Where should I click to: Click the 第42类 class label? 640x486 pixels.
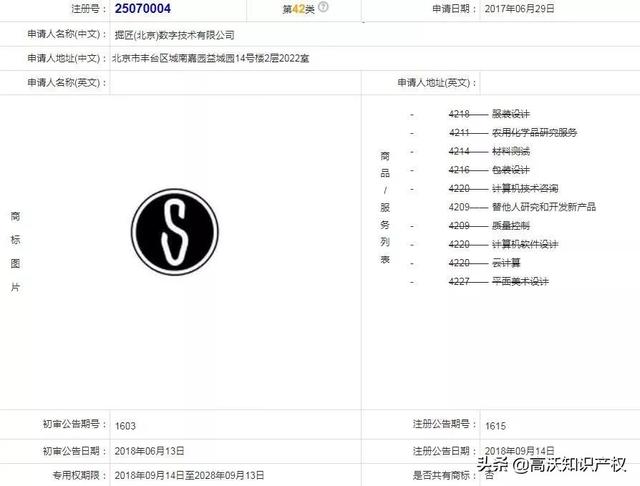(298, 9)
